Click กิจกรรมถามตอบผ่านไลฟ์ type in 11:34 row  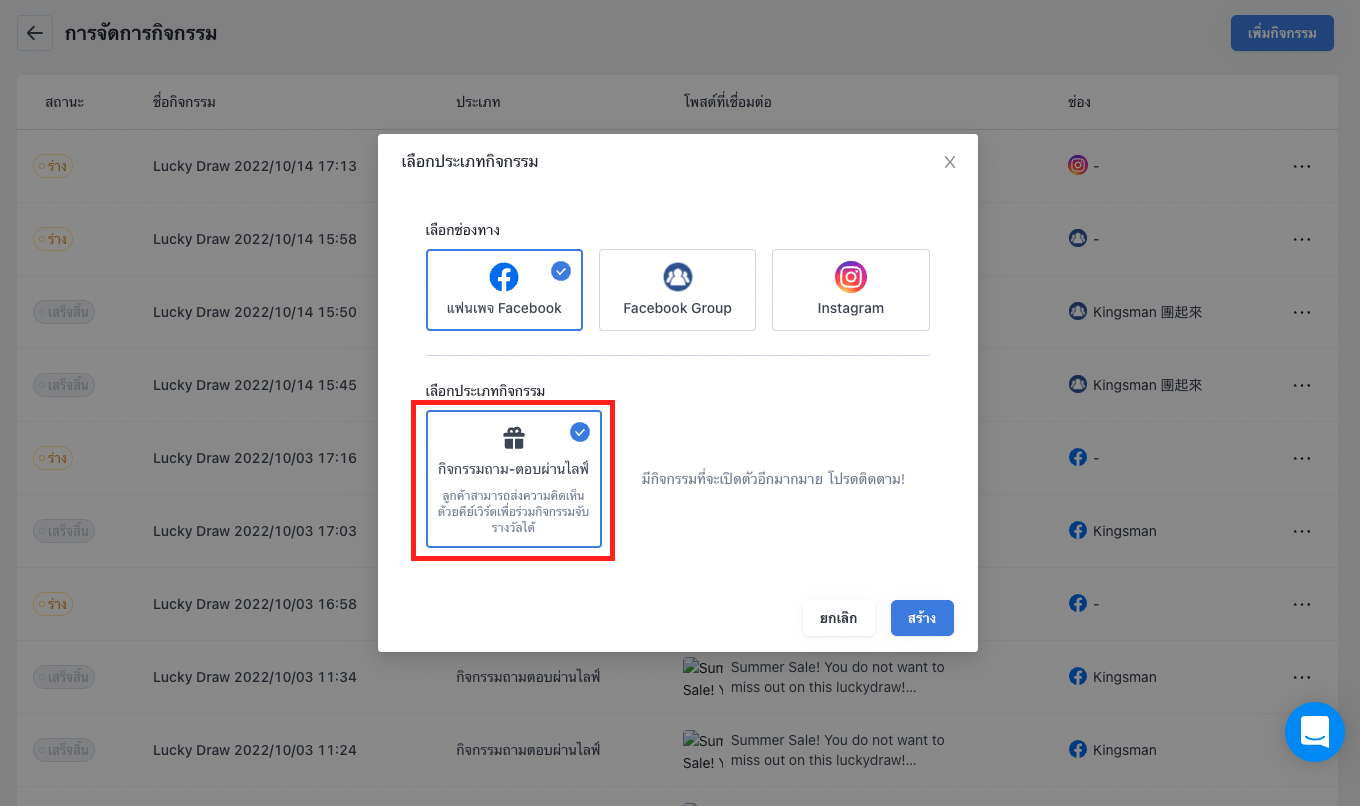(x=528, y=677)
